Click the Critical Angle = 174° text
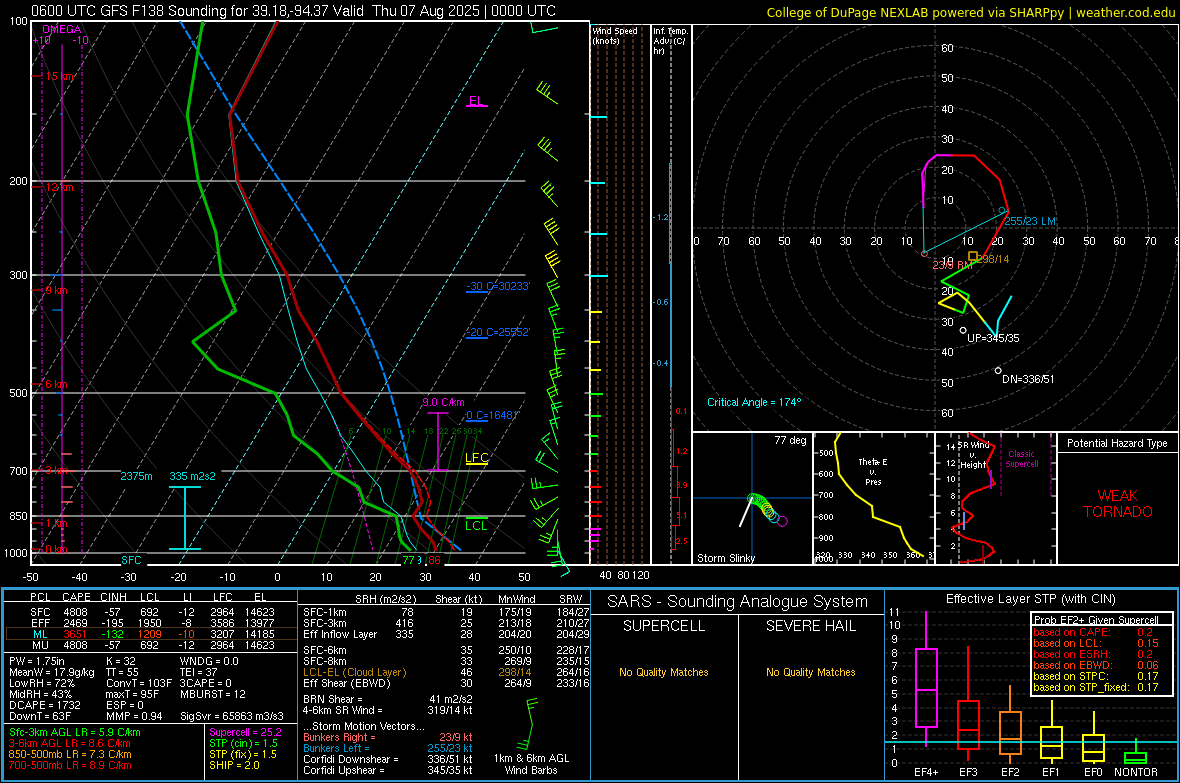Viewport: 1180px width, 783px height. click(754, 402)
